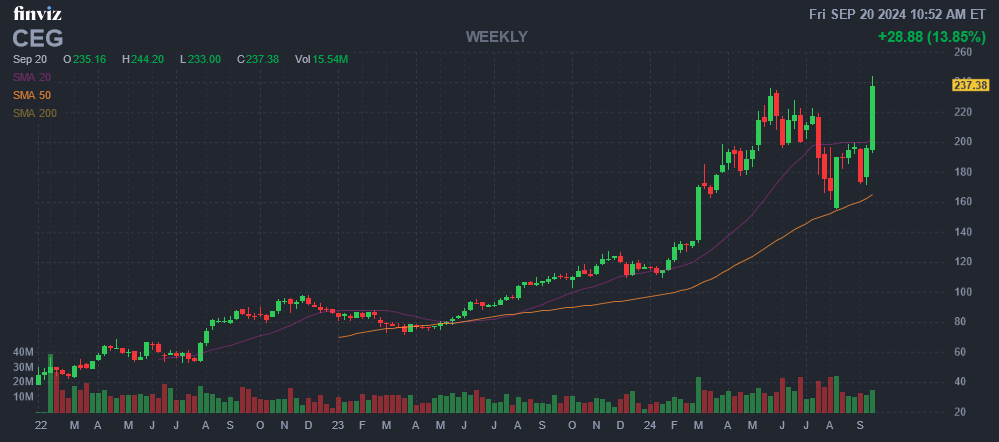
Task: Click the latest tall green weekly candlestick
Action: click(x=873, y=118)
